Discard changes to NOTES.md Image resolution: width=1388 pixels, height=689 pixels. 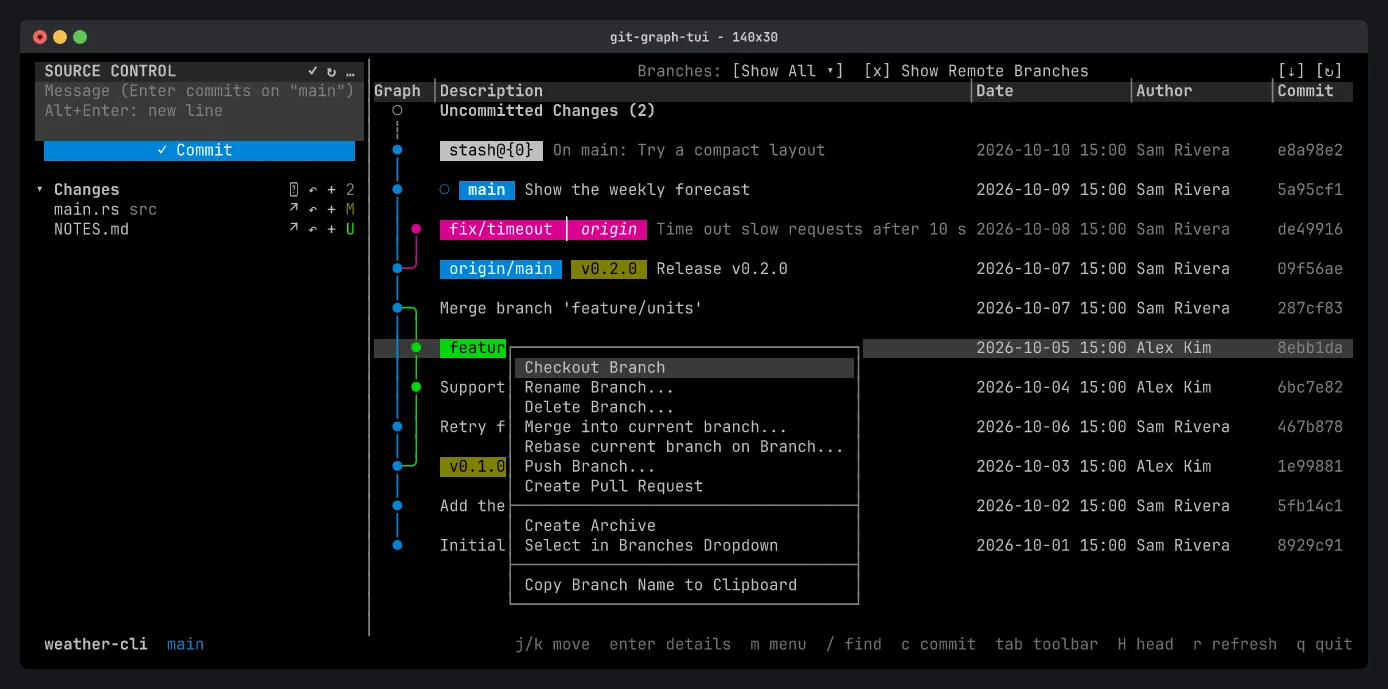click(x=312, y=229)
